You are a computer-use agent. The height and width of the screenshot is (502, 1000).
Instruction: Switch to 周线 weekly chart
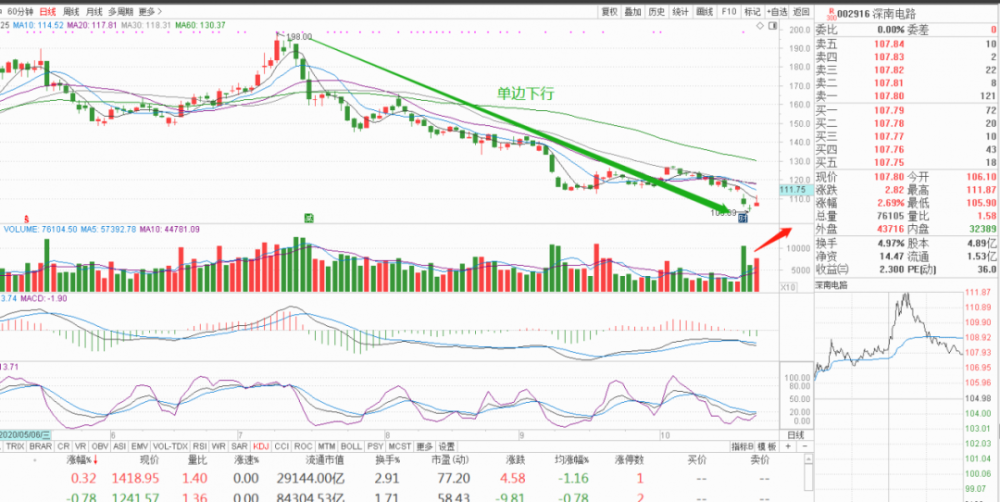click(71, 11)
